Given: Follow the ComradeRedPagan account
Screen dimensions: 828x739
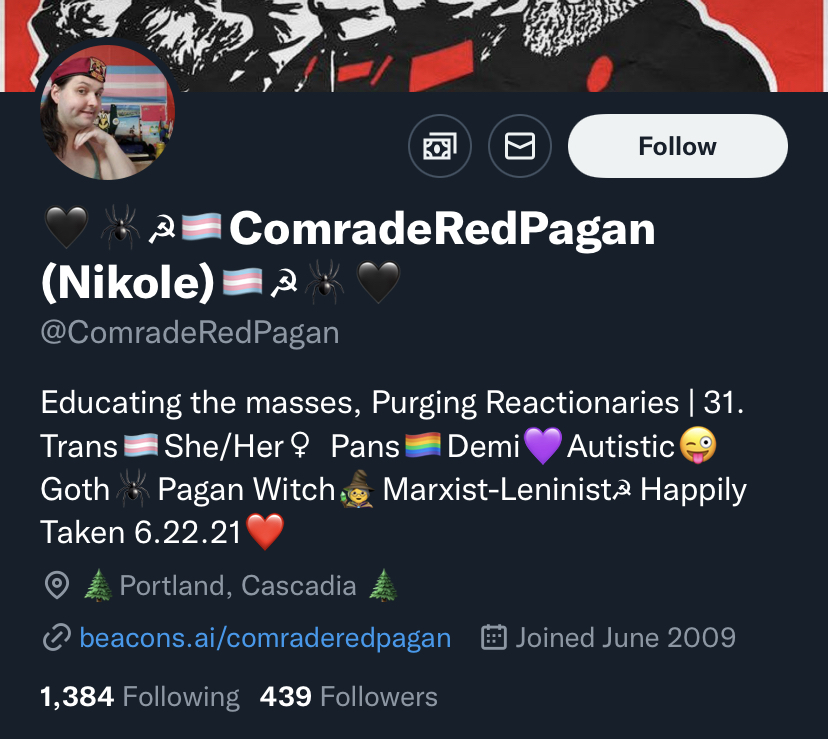Looking at the screenshot, I should [678, 146].
